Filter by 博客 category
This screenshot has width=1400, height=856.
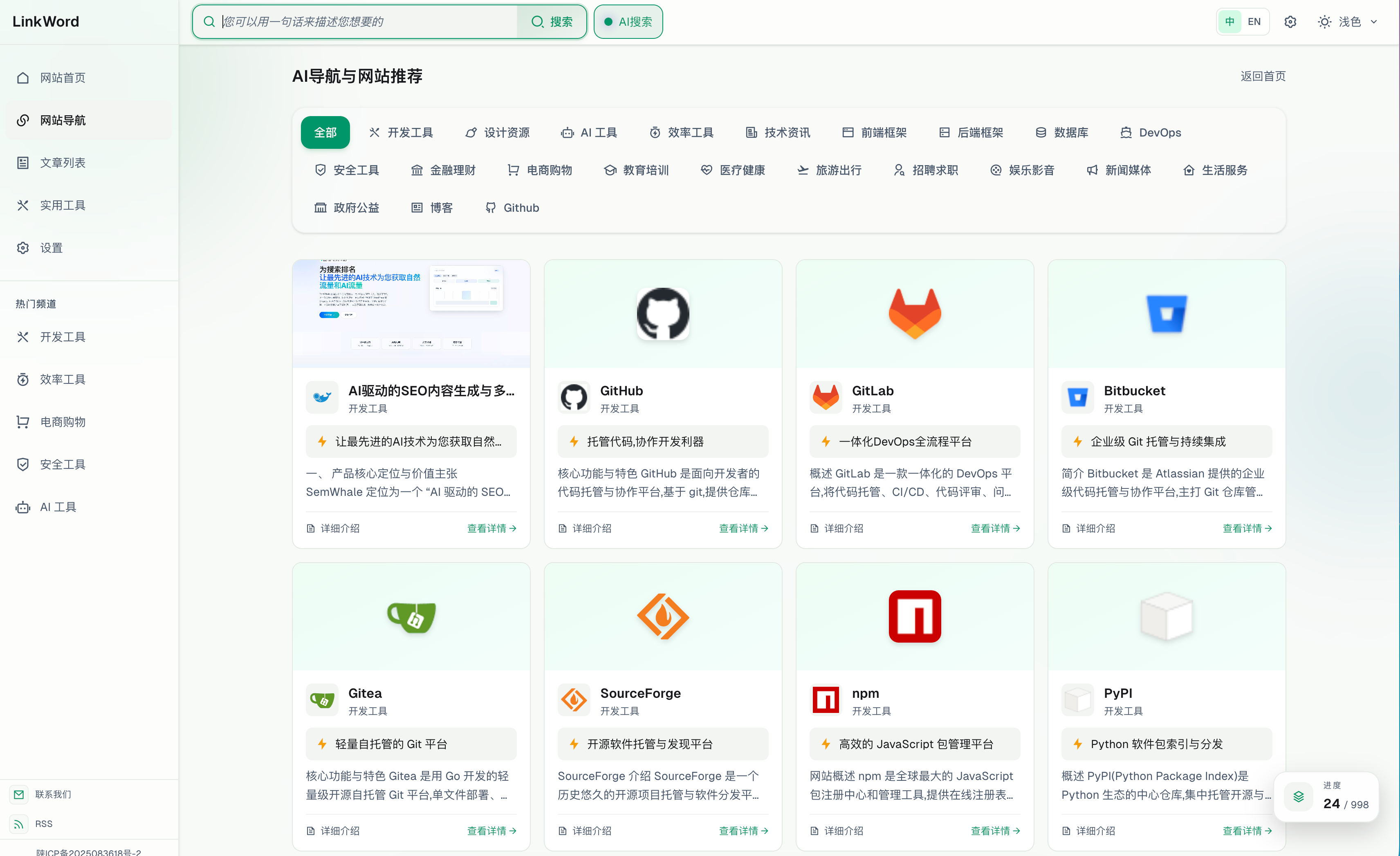(432, 207)
